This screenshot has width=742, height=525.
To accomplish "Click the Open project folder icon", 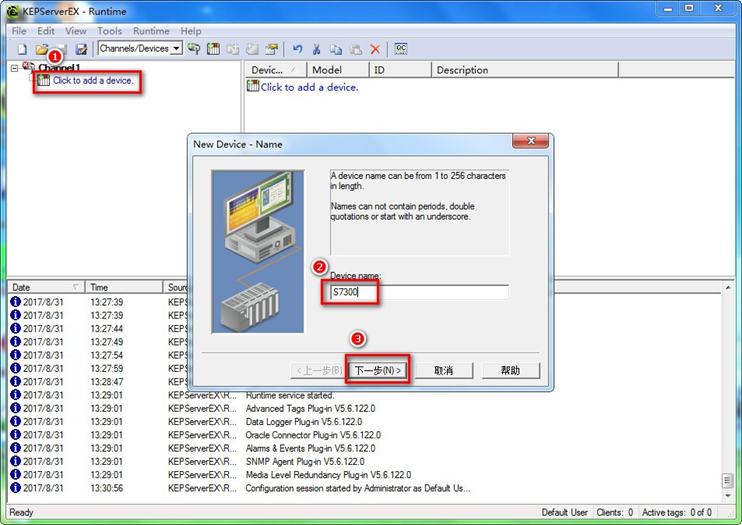I will 42,49.
